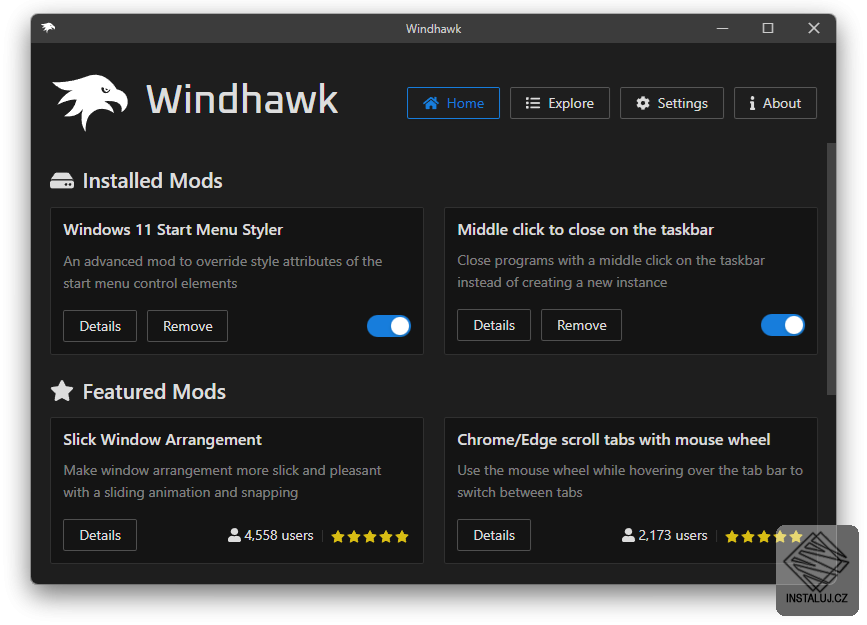
Task: Show the About page
Action: [775, 103]
